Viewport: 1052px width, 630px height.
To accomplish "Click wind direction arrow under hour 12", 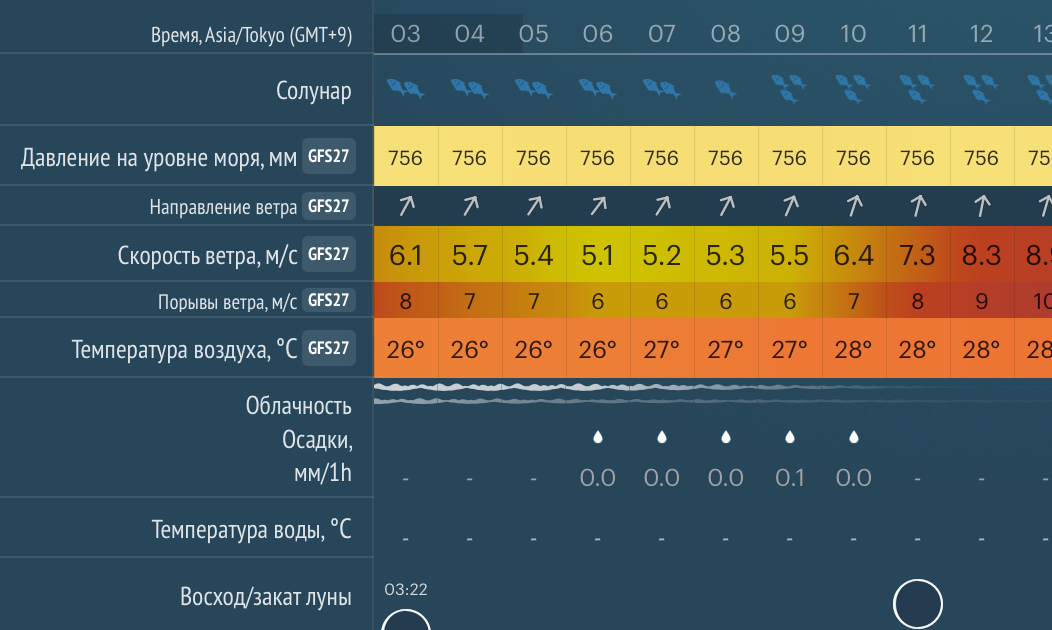I will 982,205.
